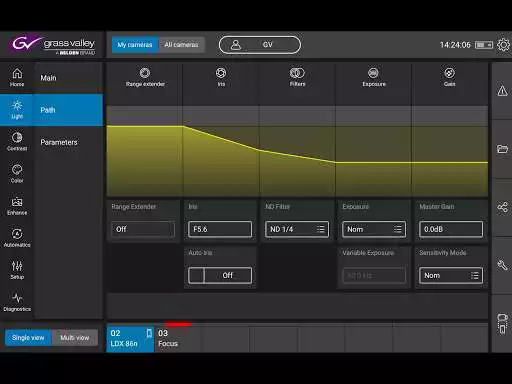Open the wrench tools icon

[x=502, y=265]
